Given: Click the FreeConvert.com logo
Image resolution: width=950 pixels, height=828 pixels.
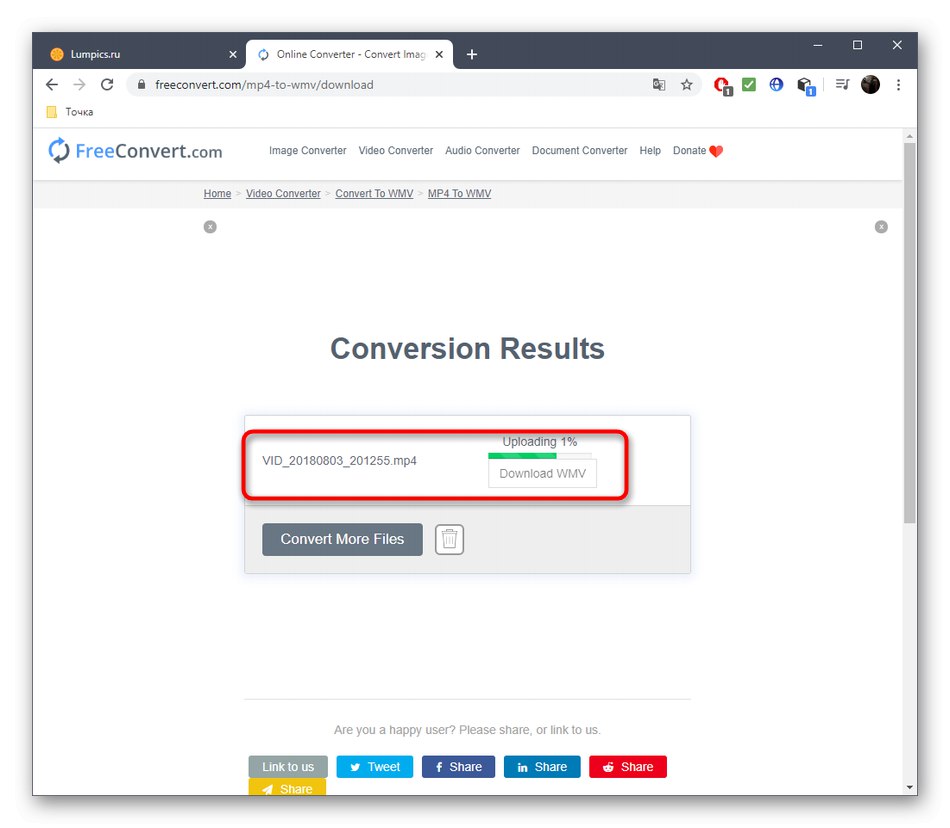Looking at the screenshot, I should click(135, 151).
